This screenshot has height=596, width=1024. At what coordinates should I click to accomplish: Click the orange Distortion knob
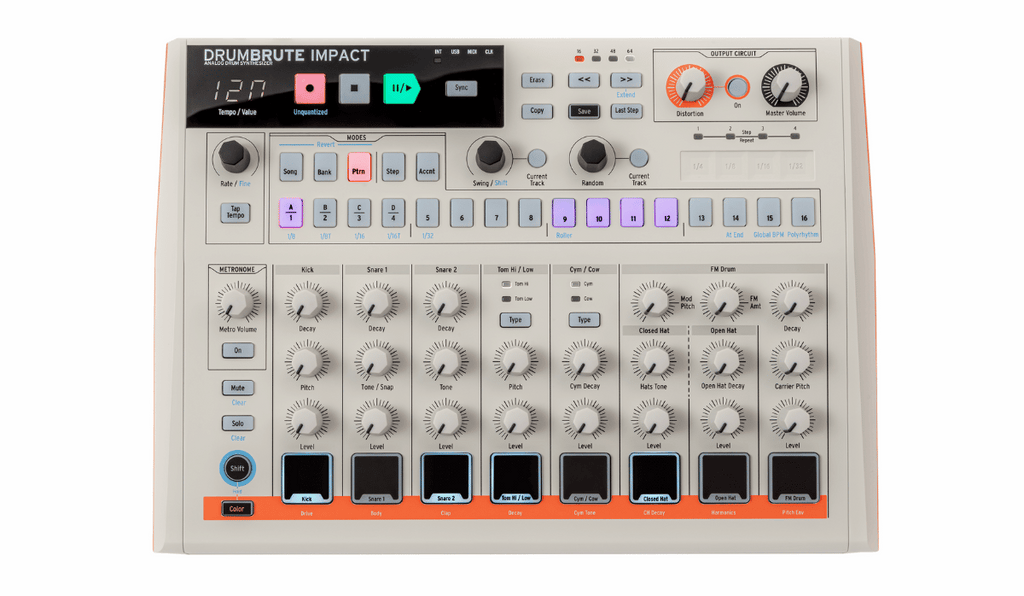[690, 87]
